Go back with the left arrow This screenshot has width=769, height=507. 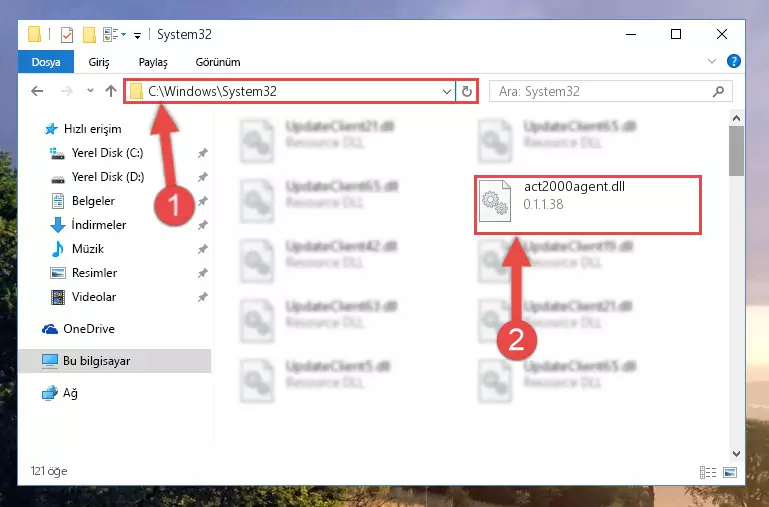pyautogui.click(x=37, y=91)
